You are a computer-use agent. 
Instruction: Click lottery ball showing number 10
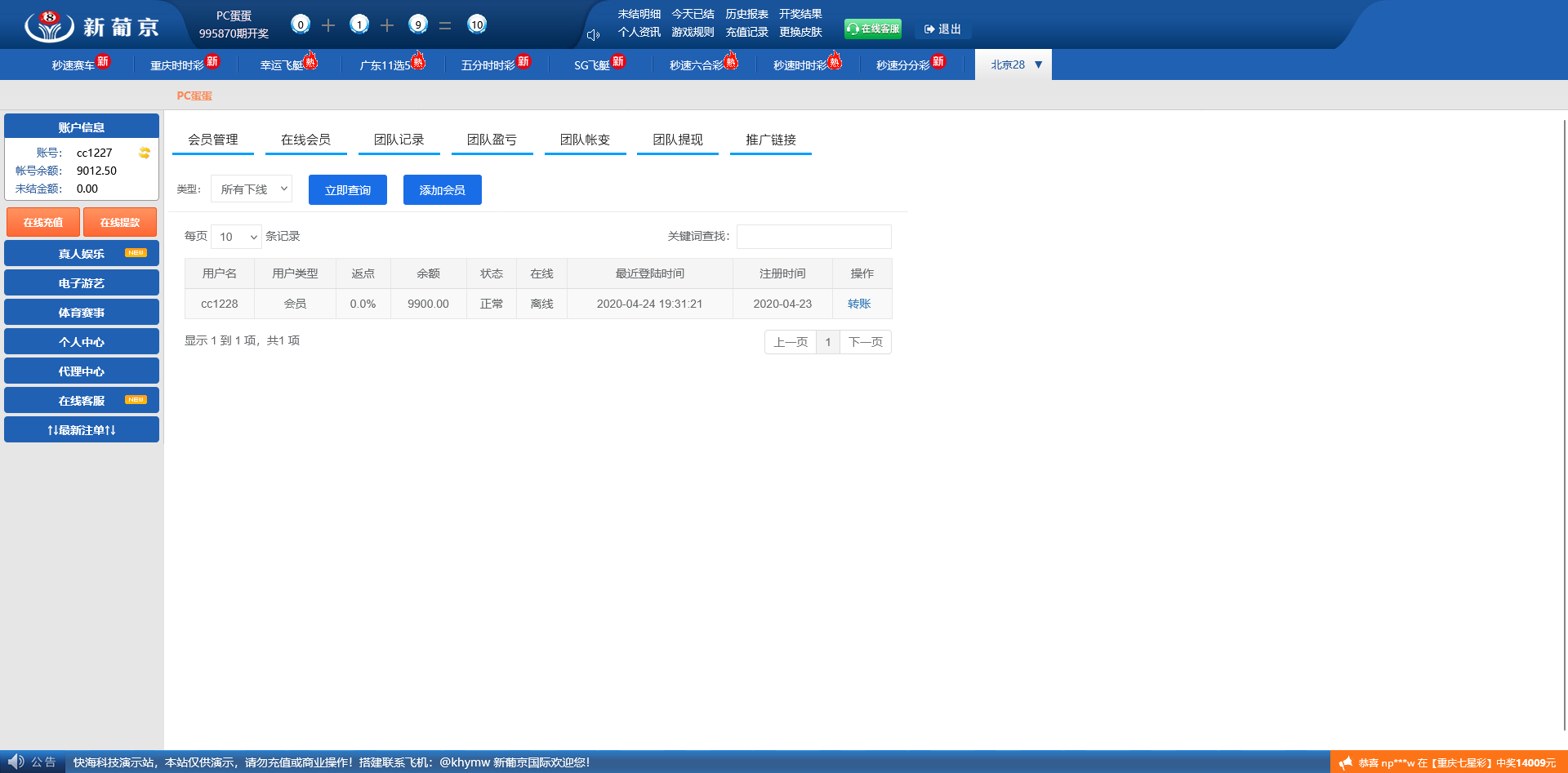tap(476, 24)
